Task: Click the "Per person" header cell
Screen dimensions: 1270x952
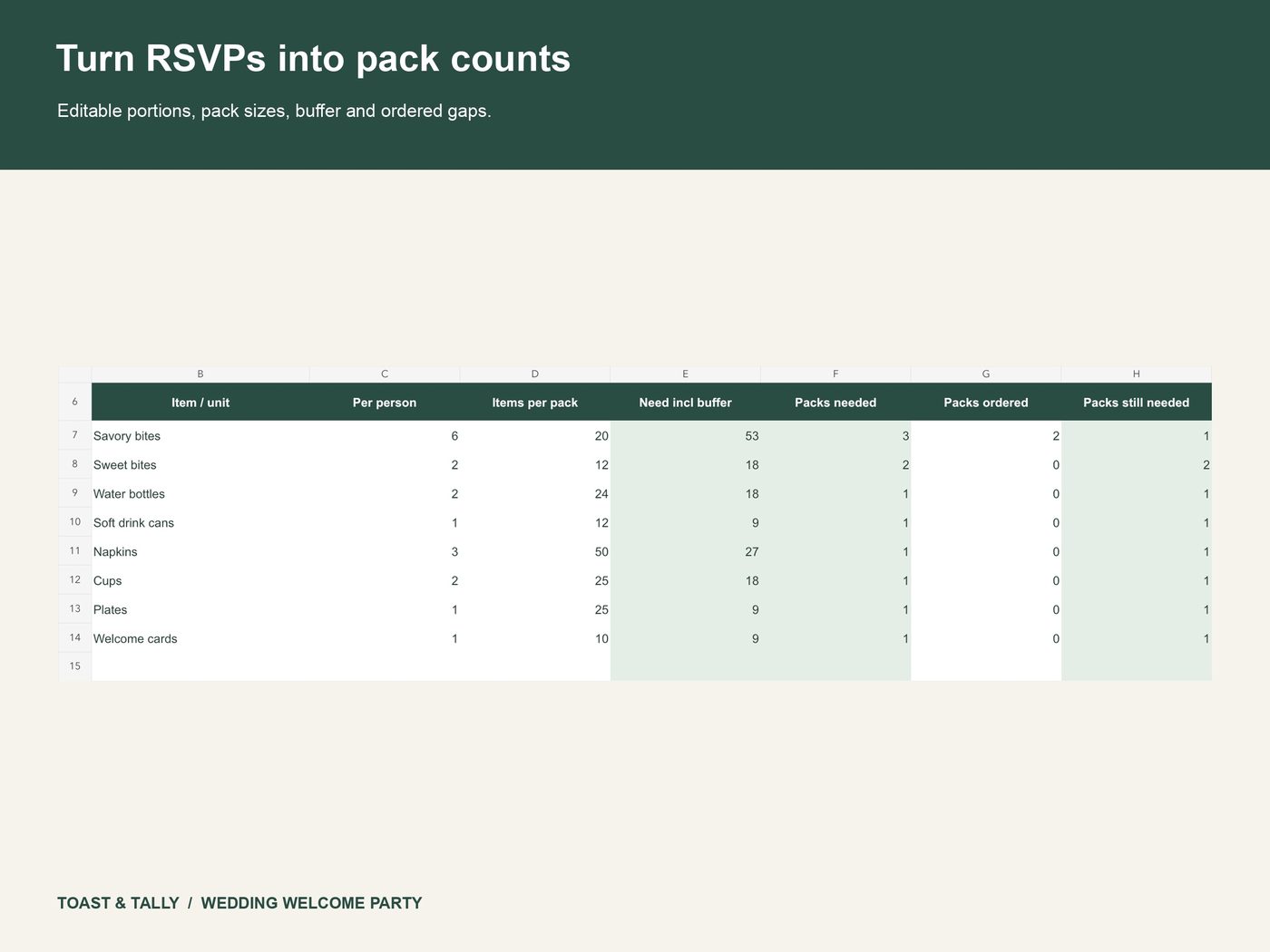Action: tap(385, 403)
